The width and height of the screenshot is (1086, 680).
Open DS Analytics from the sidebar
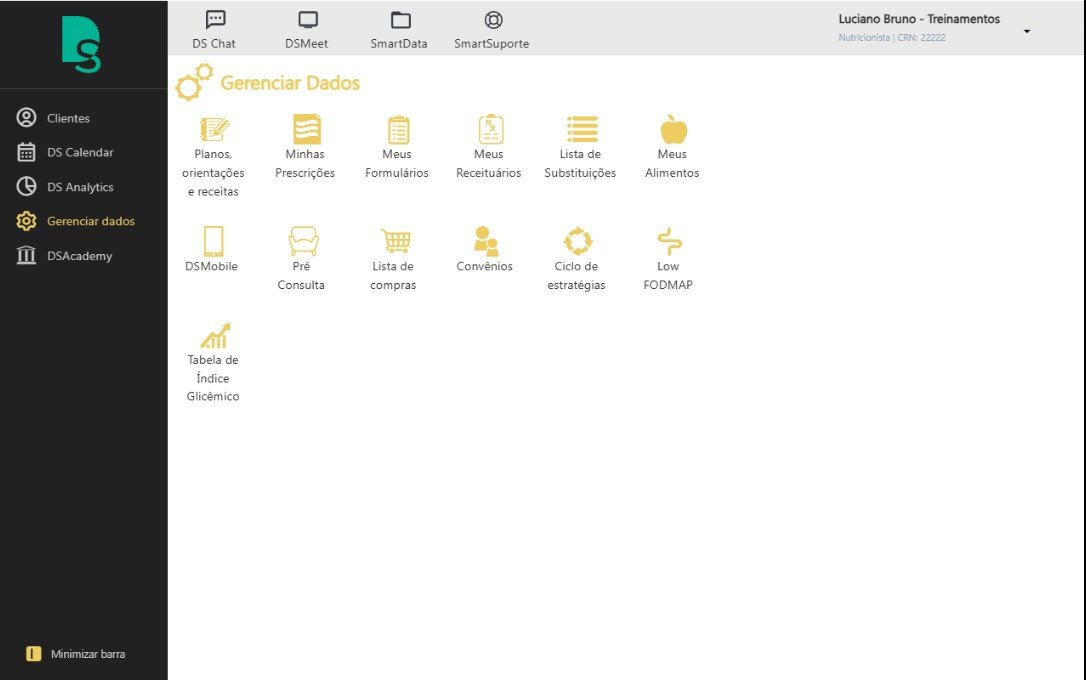point(65,187)
